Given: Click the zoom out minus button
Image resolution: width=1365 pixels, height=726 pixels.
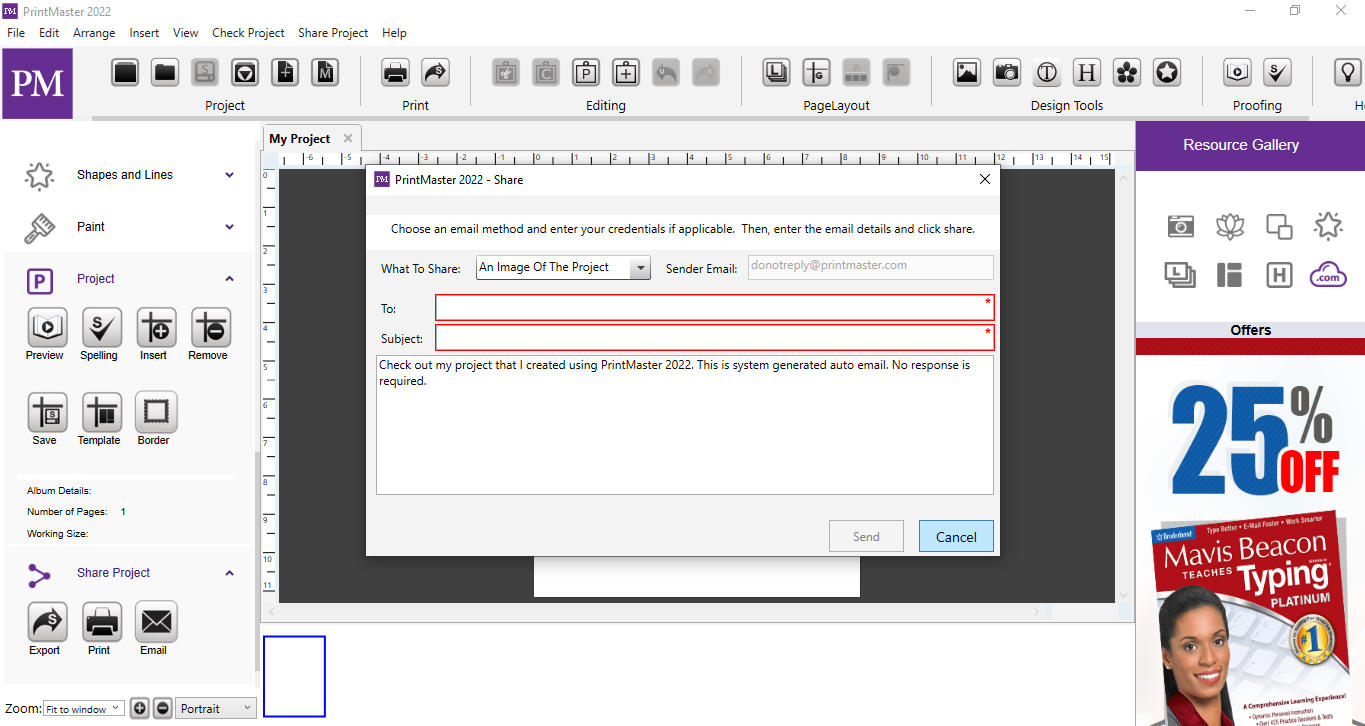Looking at the screenshot, I should tap(163, 708).
